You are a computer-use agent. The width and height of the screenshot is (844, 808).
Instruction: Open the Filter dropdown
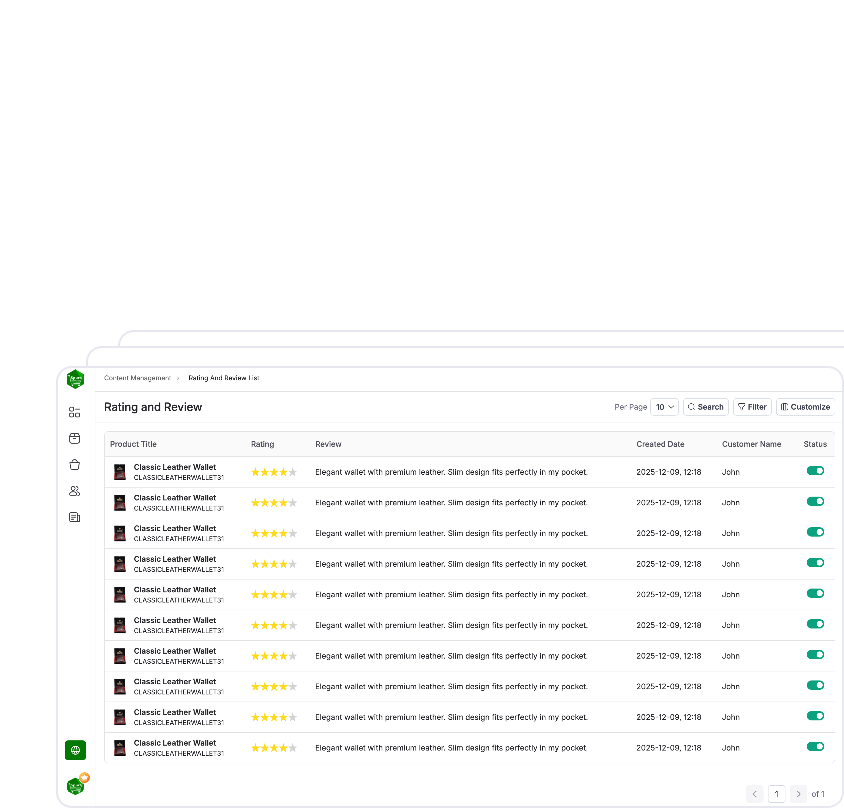click(752, 407)
